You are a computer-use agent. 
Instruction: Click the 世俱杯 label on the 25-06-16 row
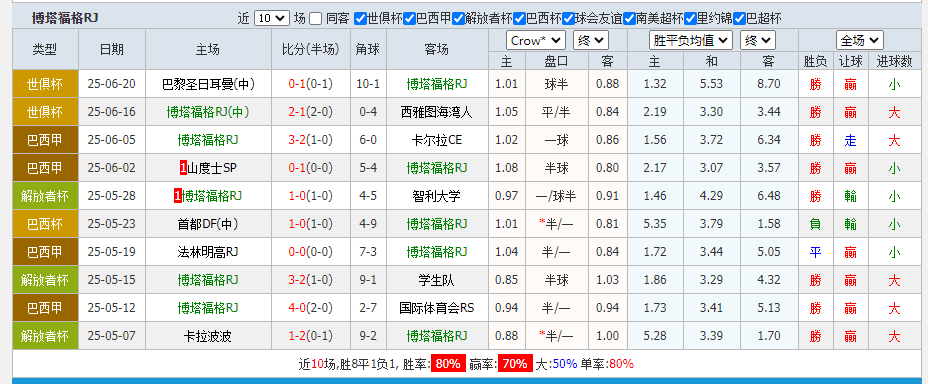45,112
